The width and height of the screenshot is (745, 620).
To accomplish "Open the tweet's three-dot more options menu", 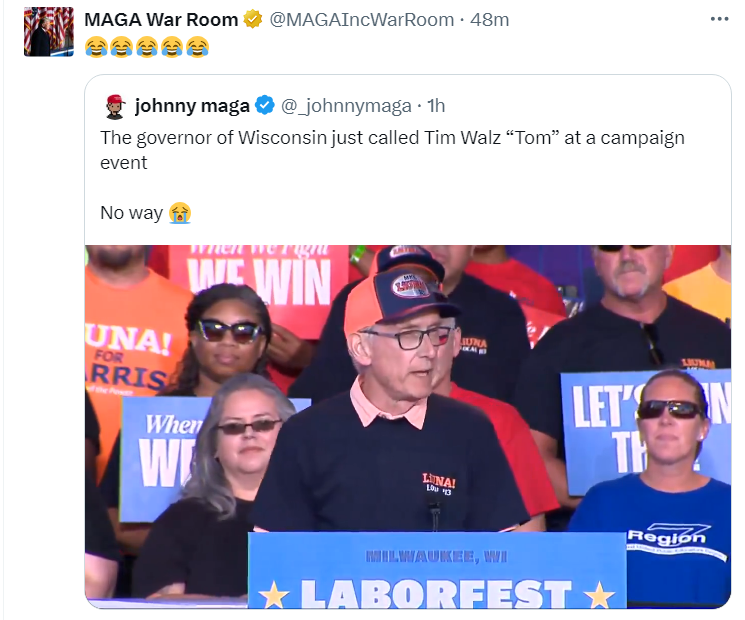I will click(719, 19).
